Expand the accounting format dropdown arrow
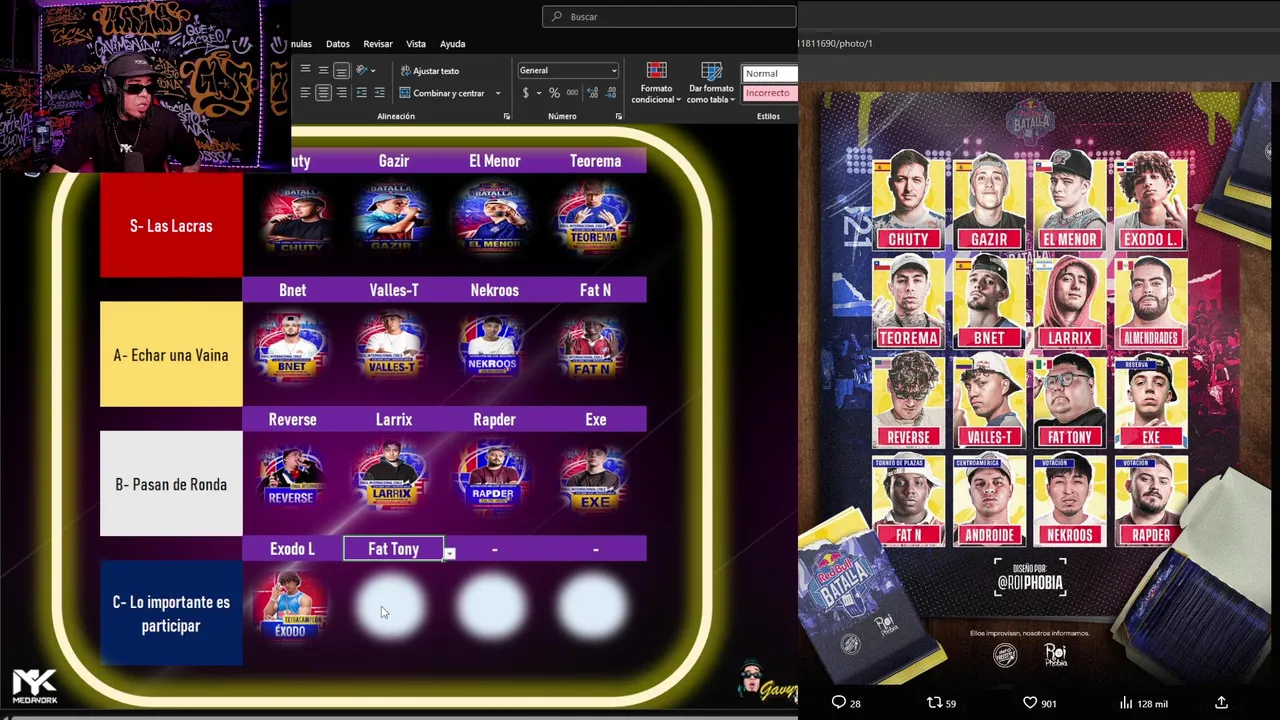Screen dimensions: 1280x720 [538, 93]
